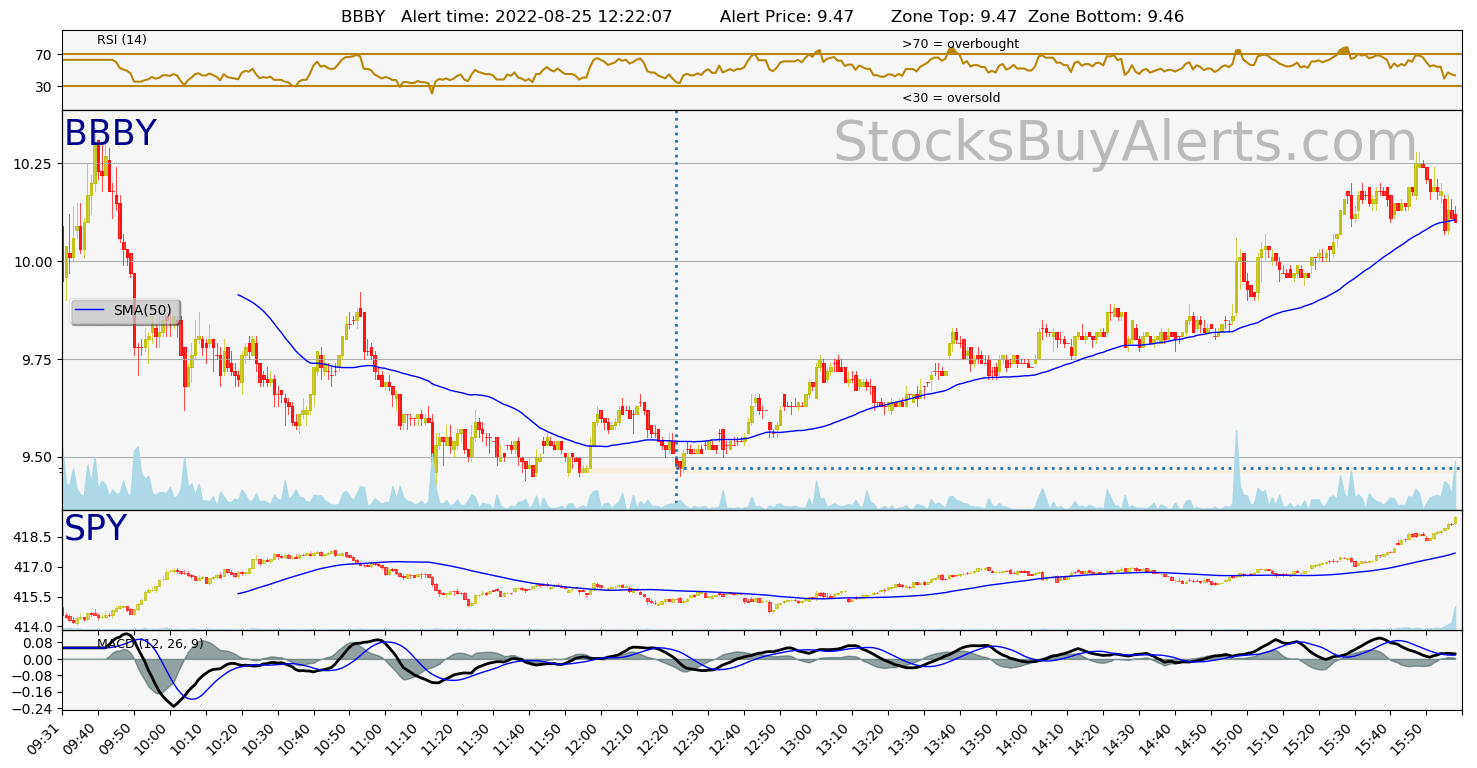Select the 418.5 tick on SPY axis
This screenshot has width=1477, height=768.
point(34,537)
